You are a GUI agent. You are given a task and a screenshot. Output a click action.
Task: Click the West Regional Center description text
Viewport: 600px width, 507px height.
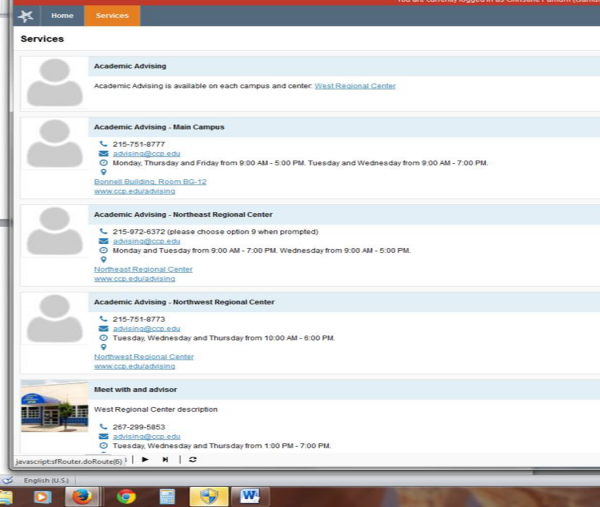tap(156, 410)
